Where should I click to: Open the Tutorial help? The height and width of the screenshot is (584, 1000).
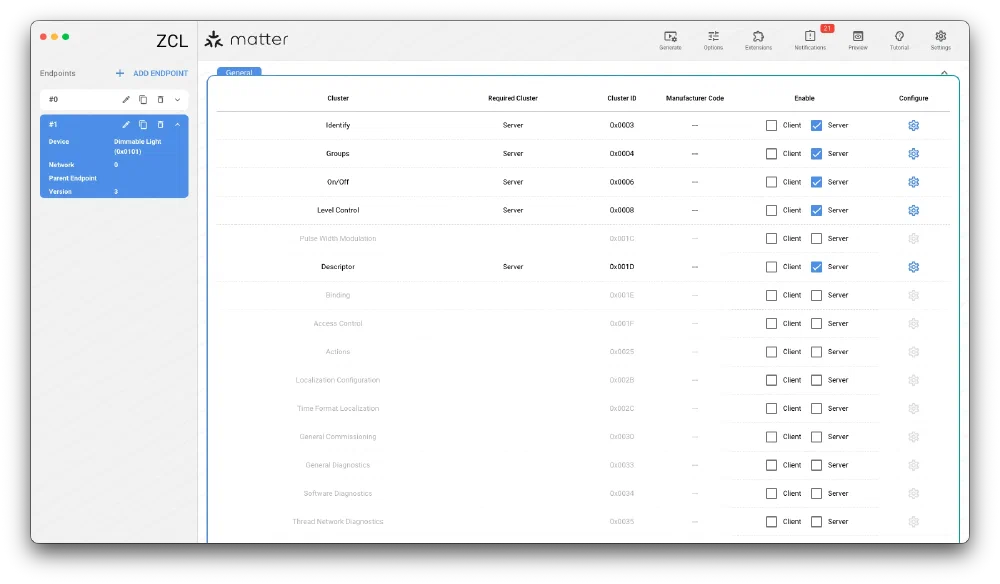[899, 38]
